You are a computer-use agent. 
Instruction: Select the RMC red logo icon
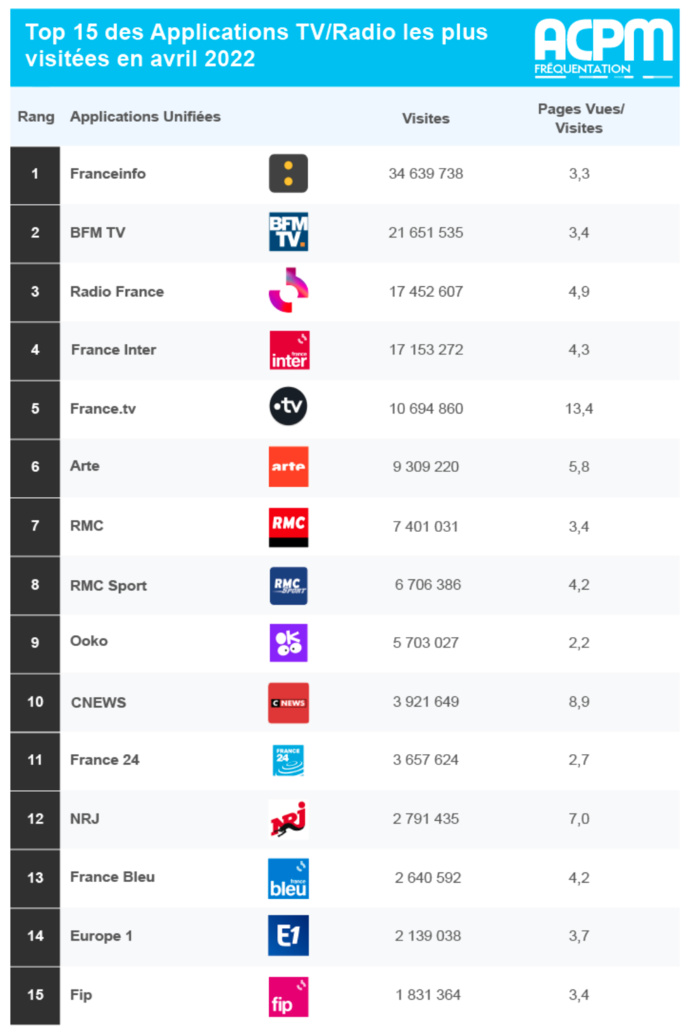288,526
